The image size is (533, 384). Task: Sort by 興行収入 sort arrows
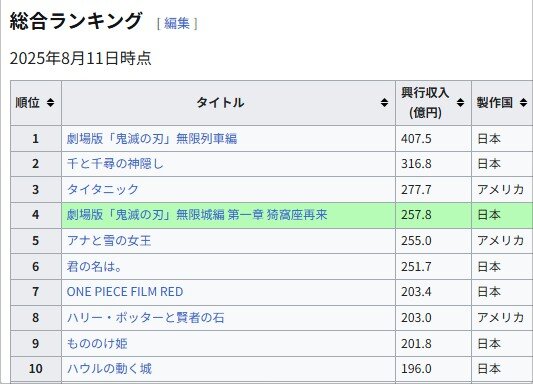pos(460,103)
